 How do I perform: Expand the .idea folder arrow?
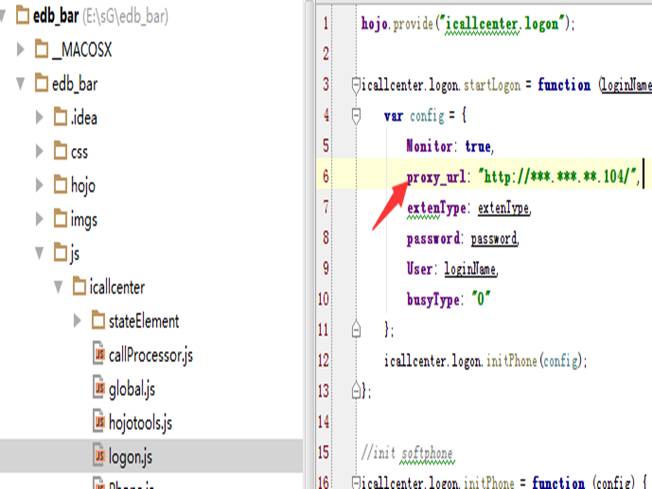[40, 117]
